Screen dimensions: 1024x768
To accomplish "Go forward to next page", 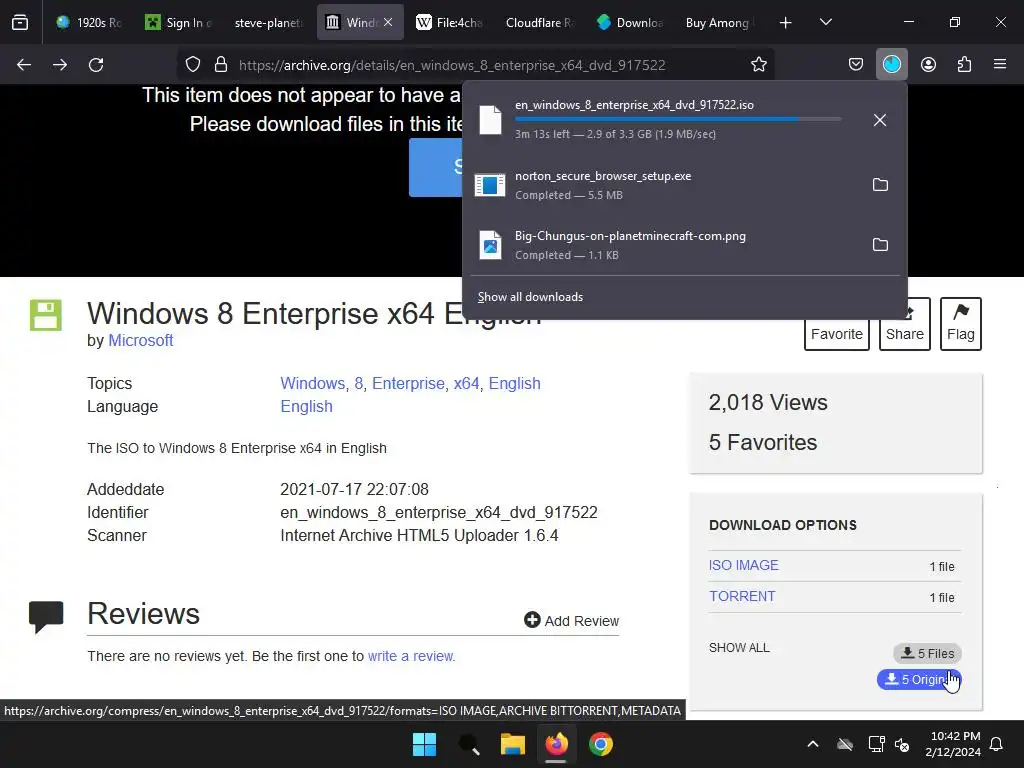I will coord(60,65).
